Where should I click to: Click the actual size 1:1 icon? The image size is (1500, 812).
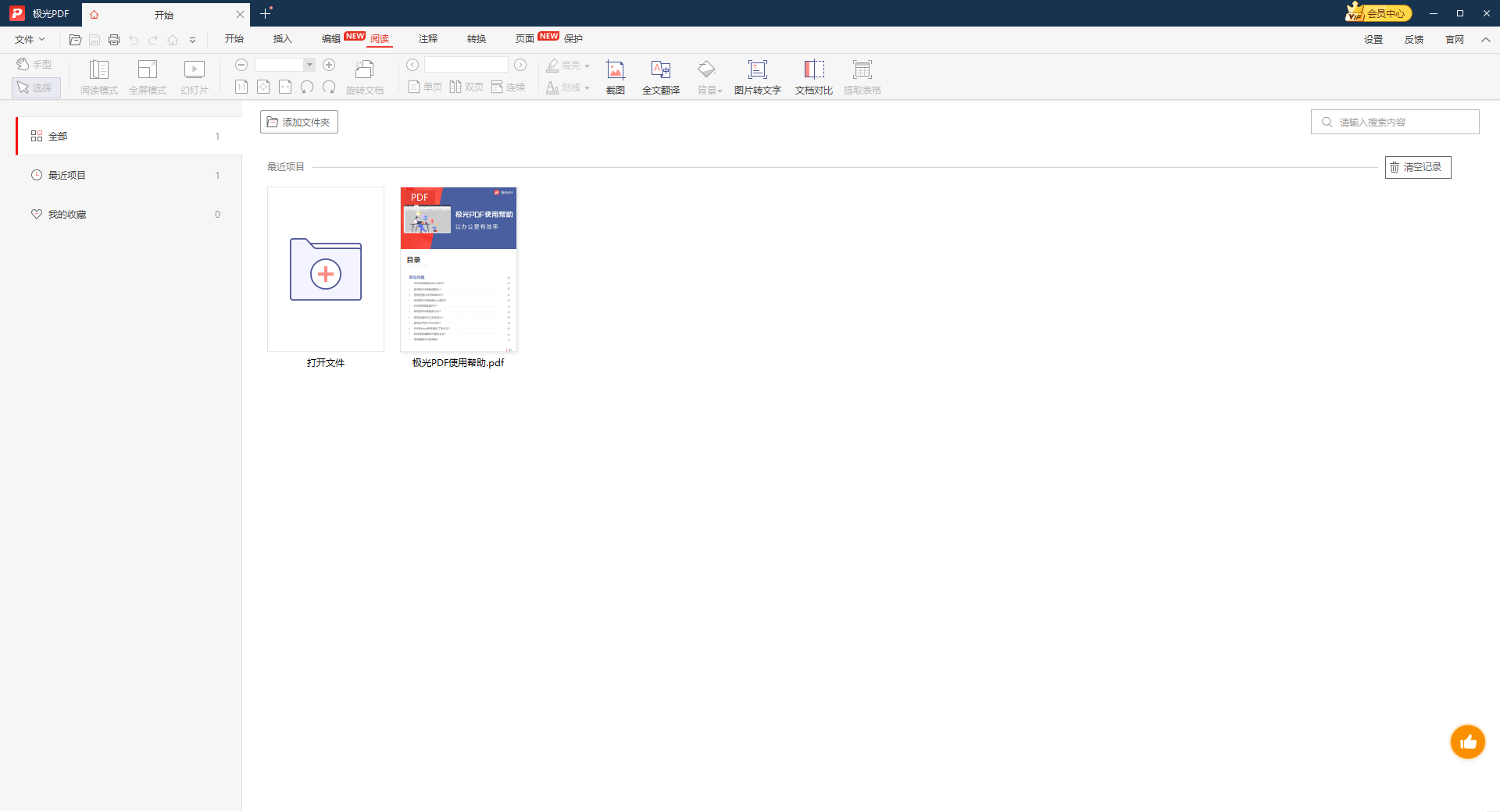(x=241, y=87)
